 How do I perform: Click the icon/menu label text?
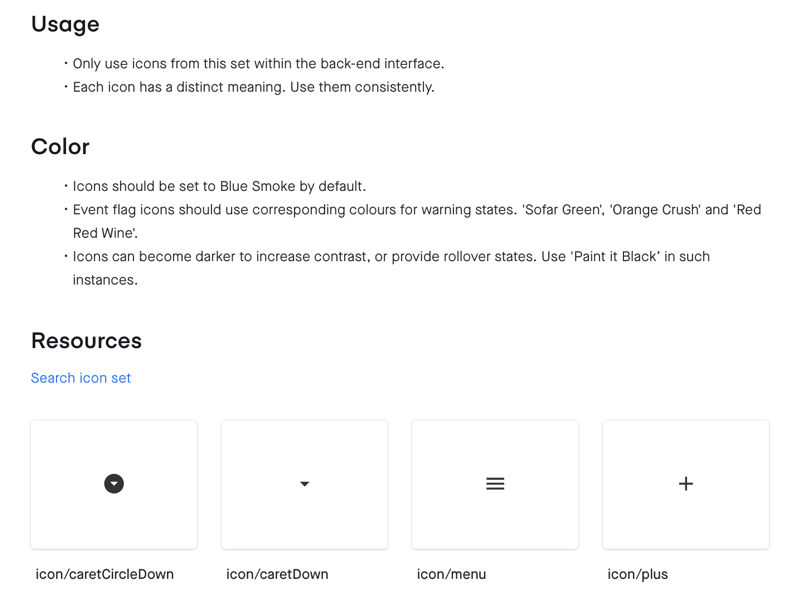(x=451, y=574)
